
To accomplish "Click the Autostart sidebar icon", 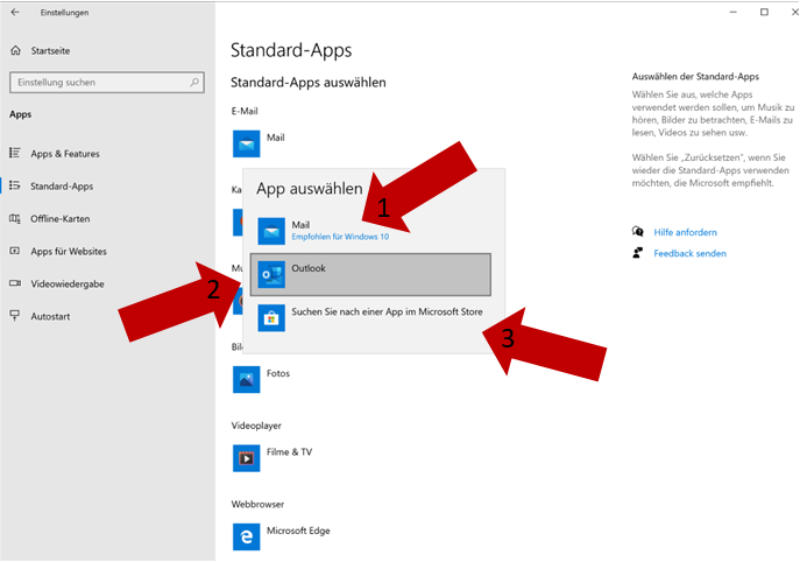I will 15,316.
